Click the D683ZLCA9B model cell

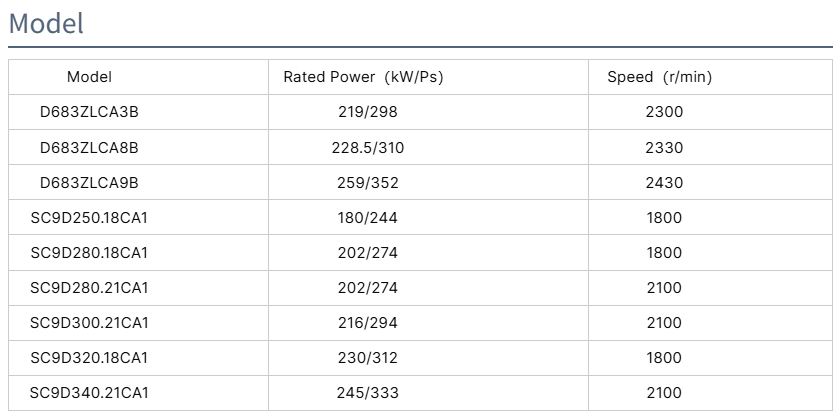89,183
